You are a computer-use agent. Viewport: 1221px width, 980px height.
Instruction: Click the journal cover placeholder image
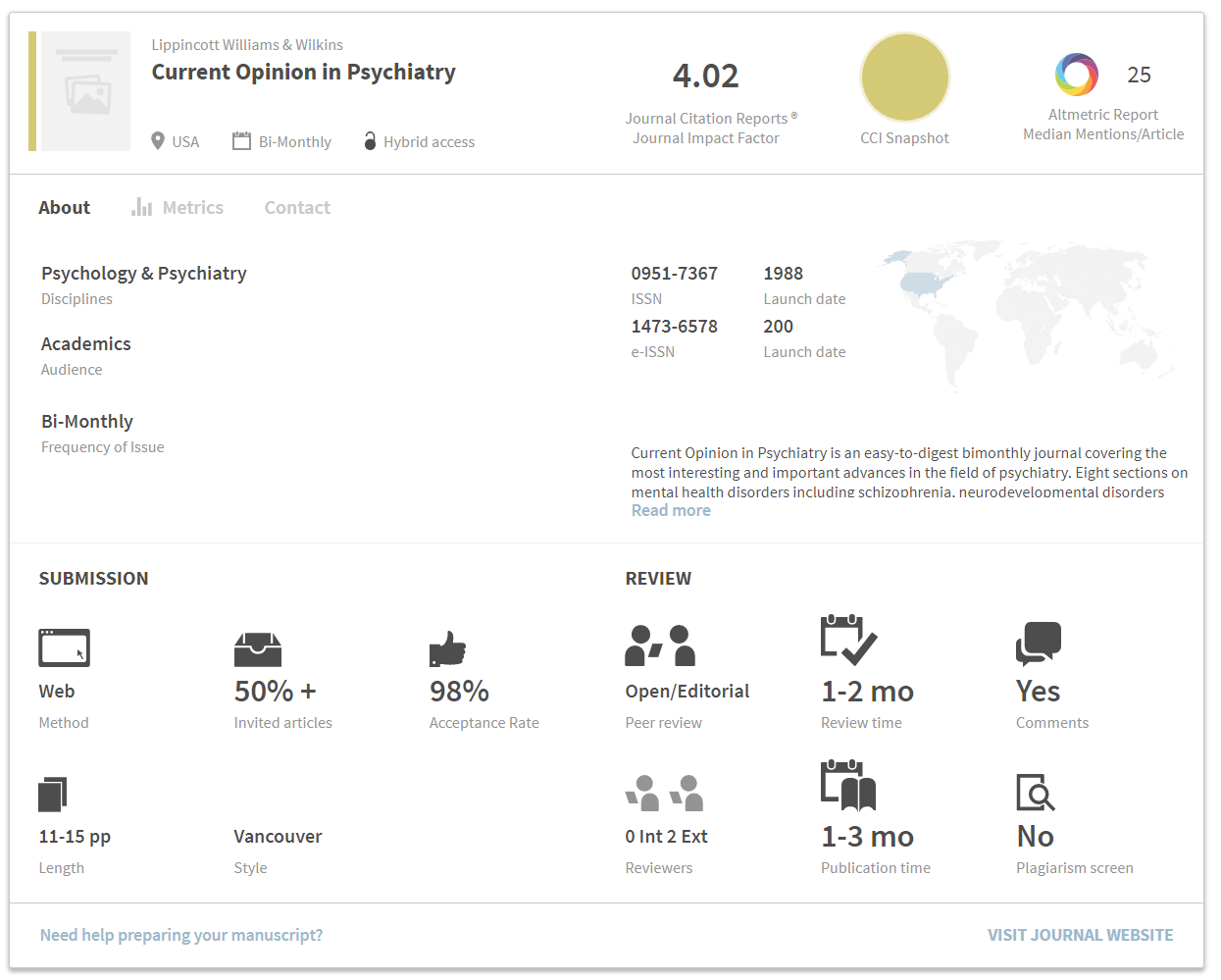[x=86, y=91]
